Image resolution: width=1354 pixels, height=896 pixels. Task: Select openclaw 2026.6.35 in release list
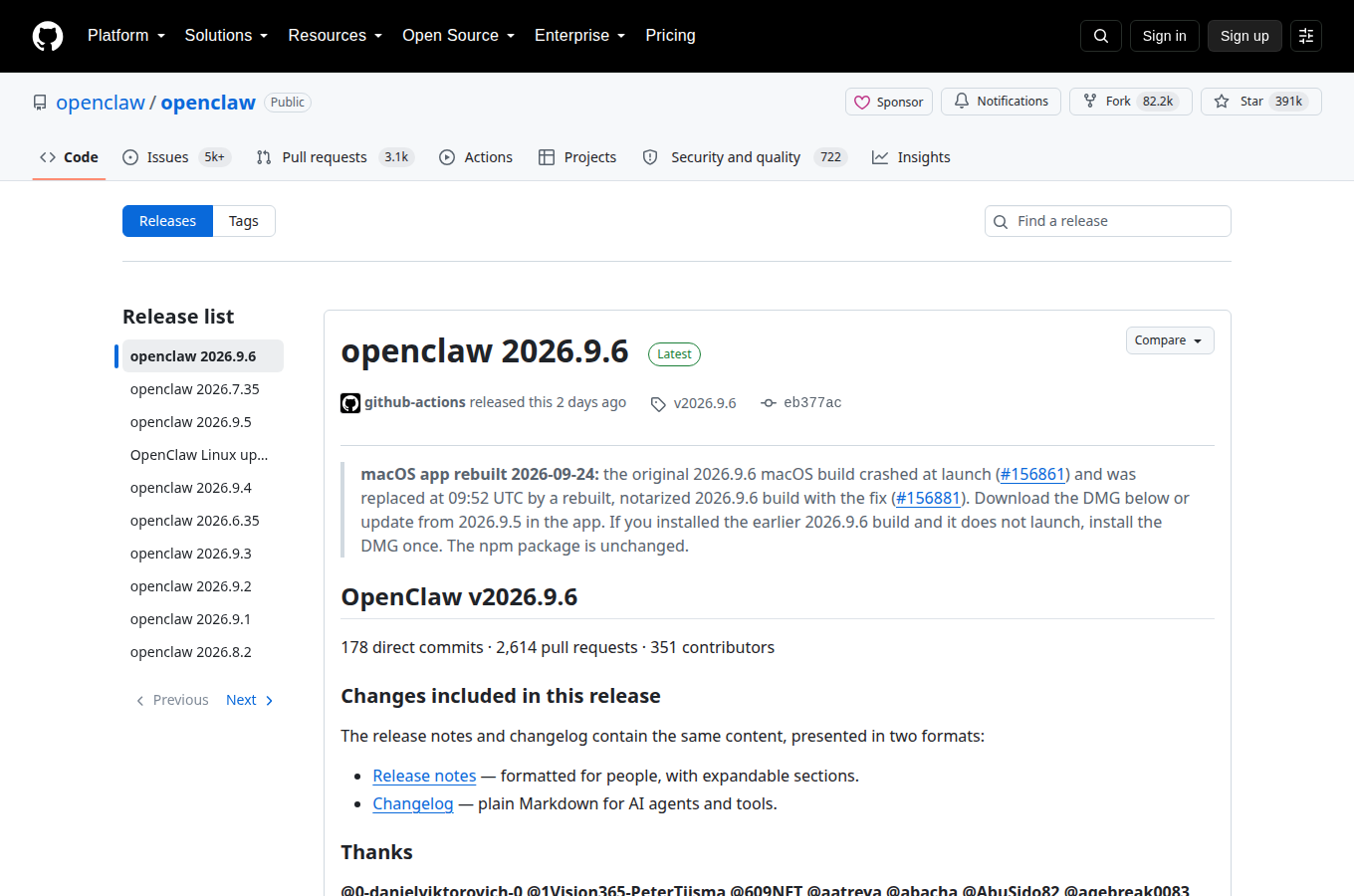click(x=203, y=521)
